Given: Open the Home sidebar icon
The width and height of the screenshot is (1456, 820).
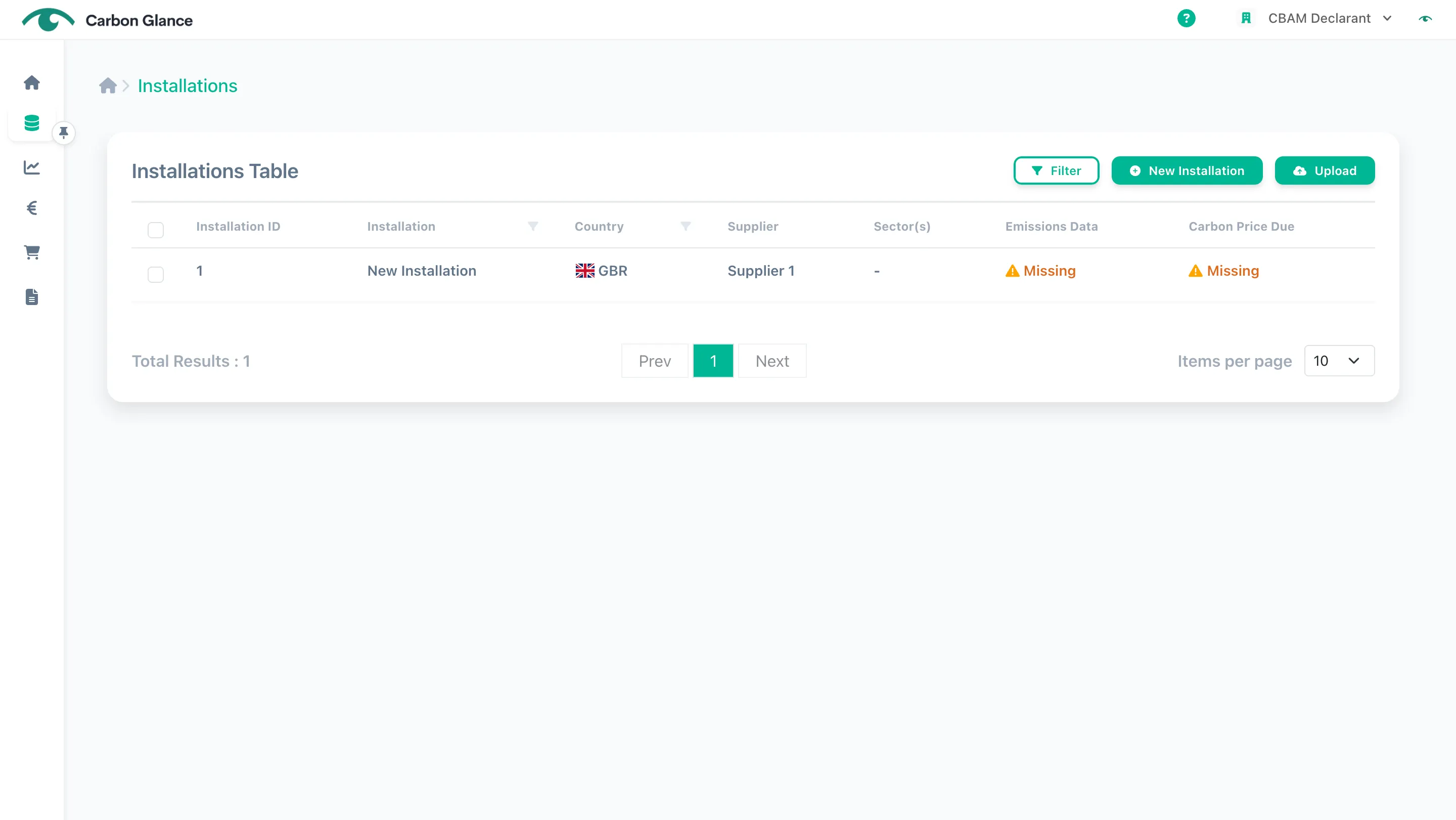Looking at the screenshot, I should point(32,82).
